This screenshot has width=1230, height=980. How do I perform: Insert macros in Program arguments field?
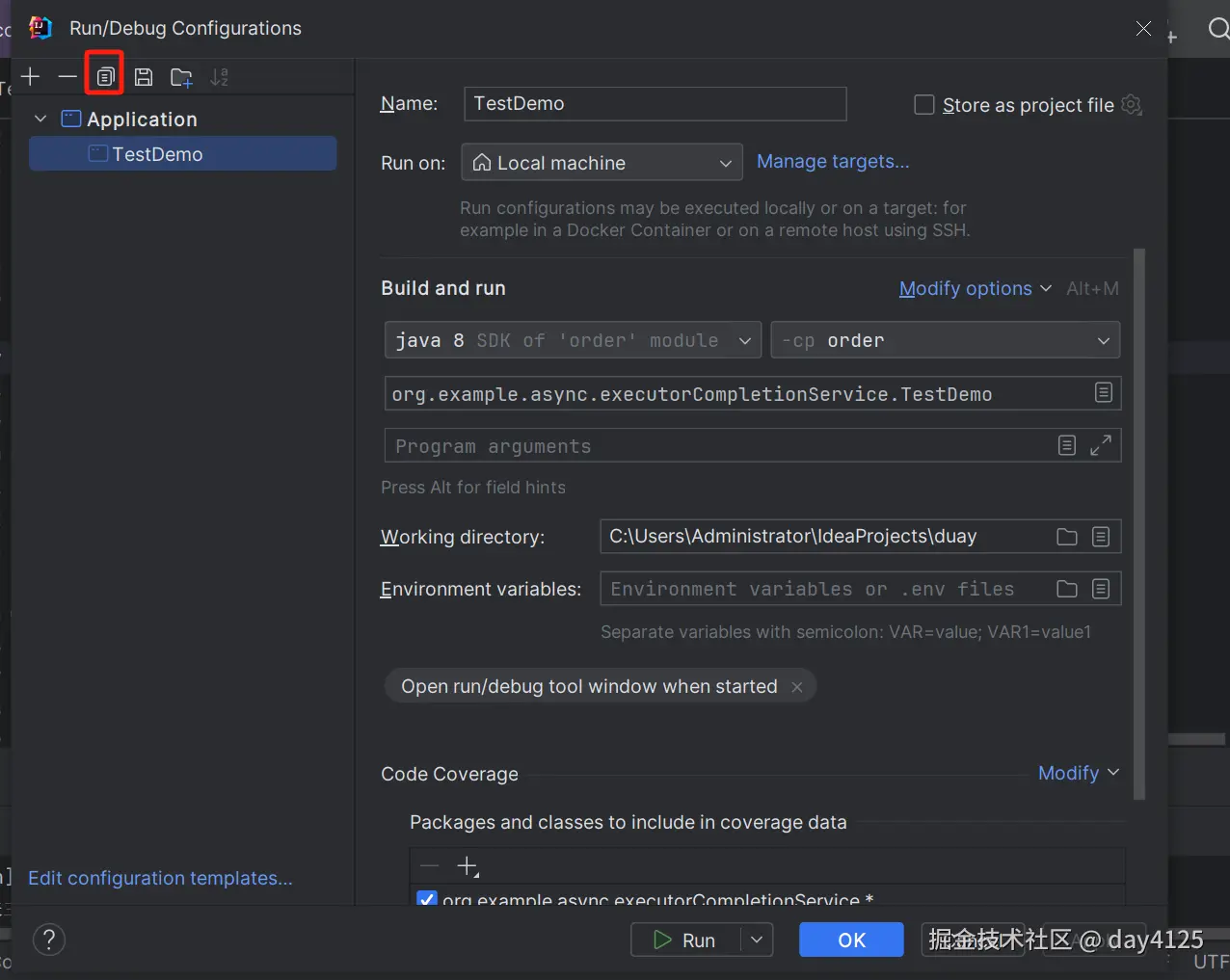pos(1067,445)
